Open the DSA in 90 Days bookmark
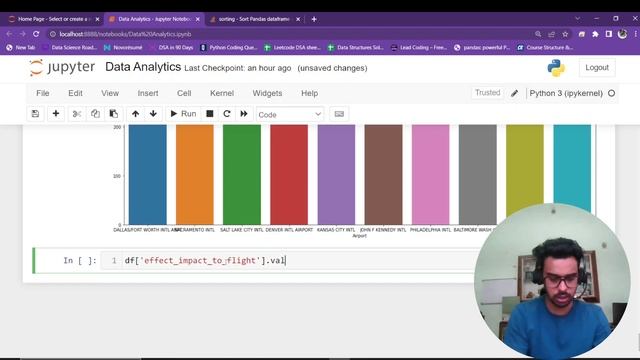The image size is (640, 360). point(171,47)
